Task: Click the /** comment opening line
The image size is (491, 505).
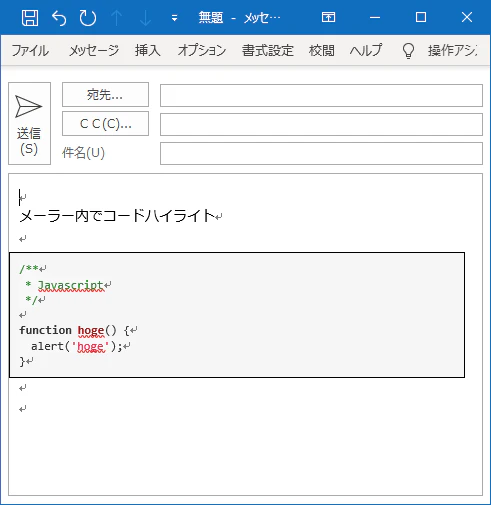Action: [x=29, y=269]
